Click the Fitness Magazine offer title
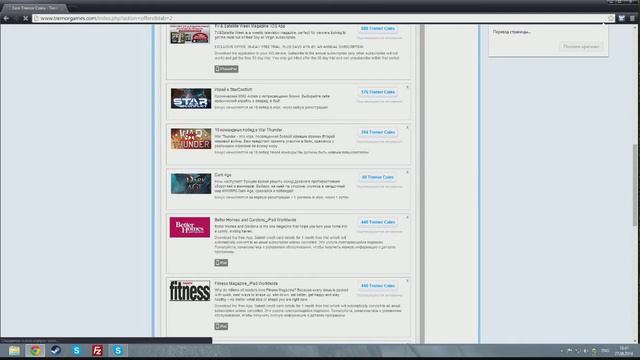Viewport: 640px width, 360px height. coord(246,283)
